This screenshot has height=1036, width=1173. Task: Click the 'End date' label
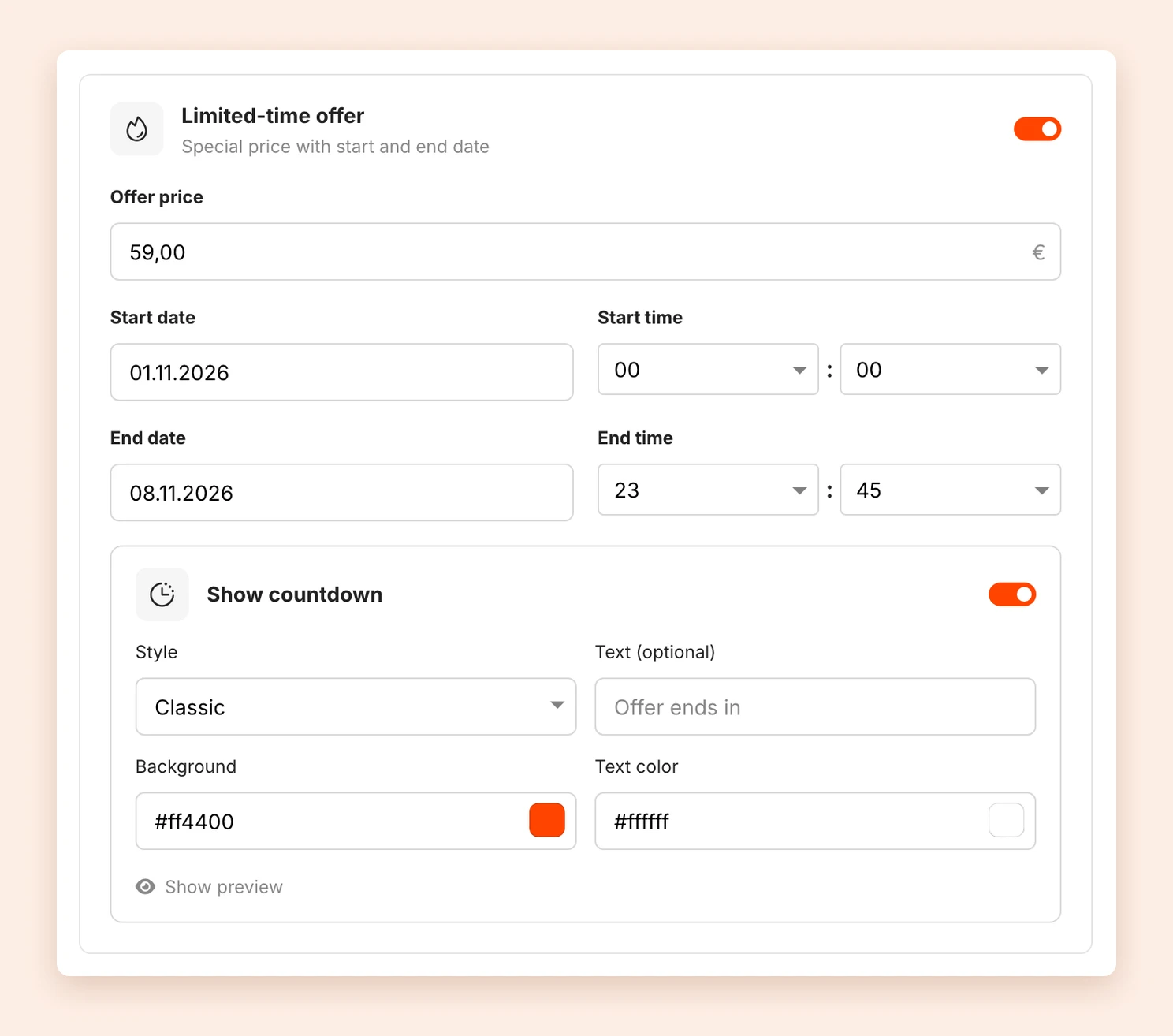(x=148, y=438)
